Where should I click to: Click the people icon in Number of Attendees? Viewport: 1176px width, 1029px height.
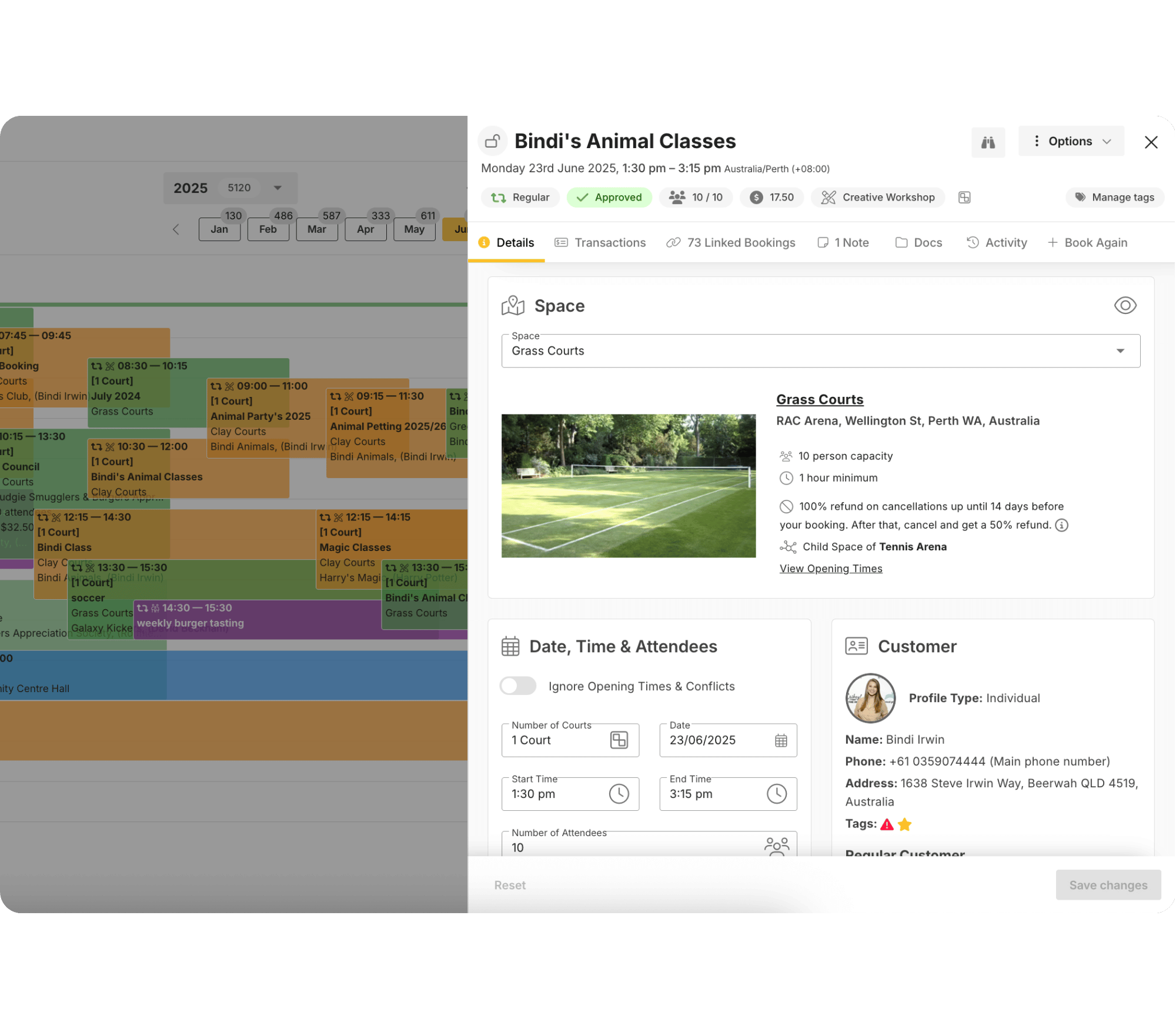pos(776,847)
